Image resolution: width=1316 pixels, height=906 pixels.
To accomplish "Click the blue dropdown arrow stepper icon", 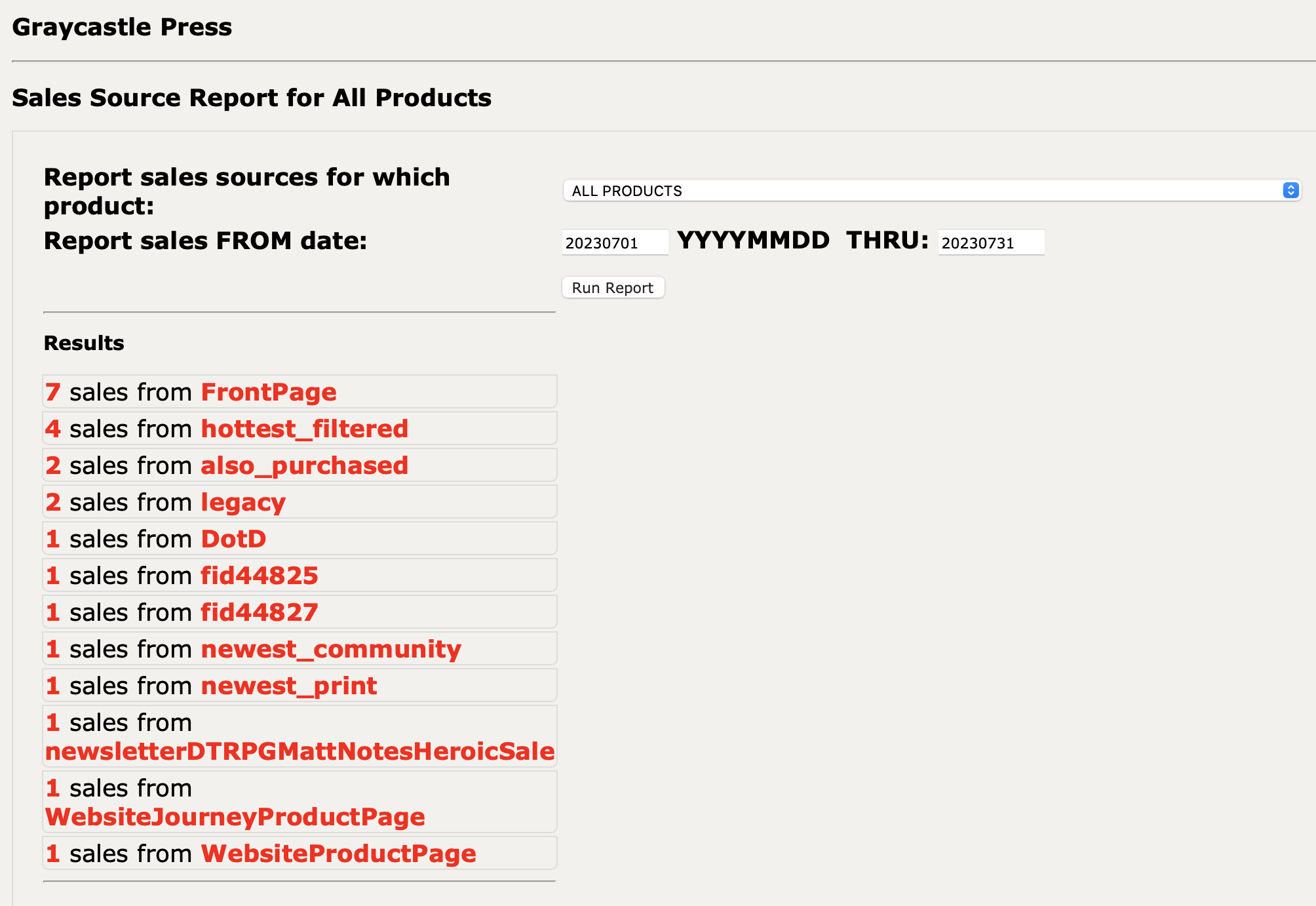I will [x=1290, y=190].
